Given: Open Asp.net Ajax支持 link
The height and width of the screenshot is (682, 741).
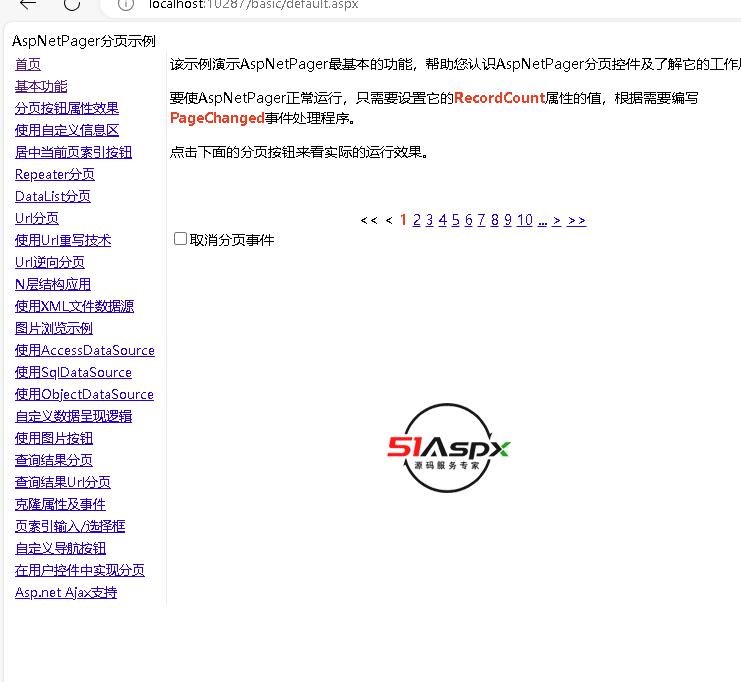Looking at the screenshot, I should (66, 592).
